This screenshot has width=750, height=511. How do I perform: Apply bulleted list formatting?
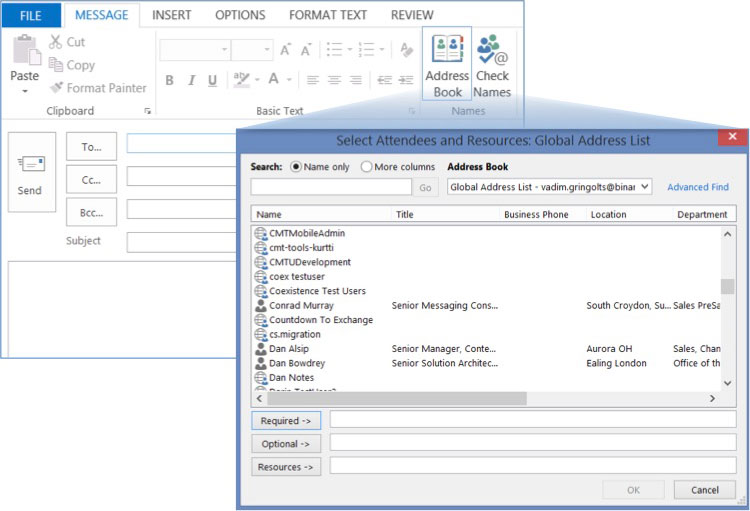click(x=334, y=49)
